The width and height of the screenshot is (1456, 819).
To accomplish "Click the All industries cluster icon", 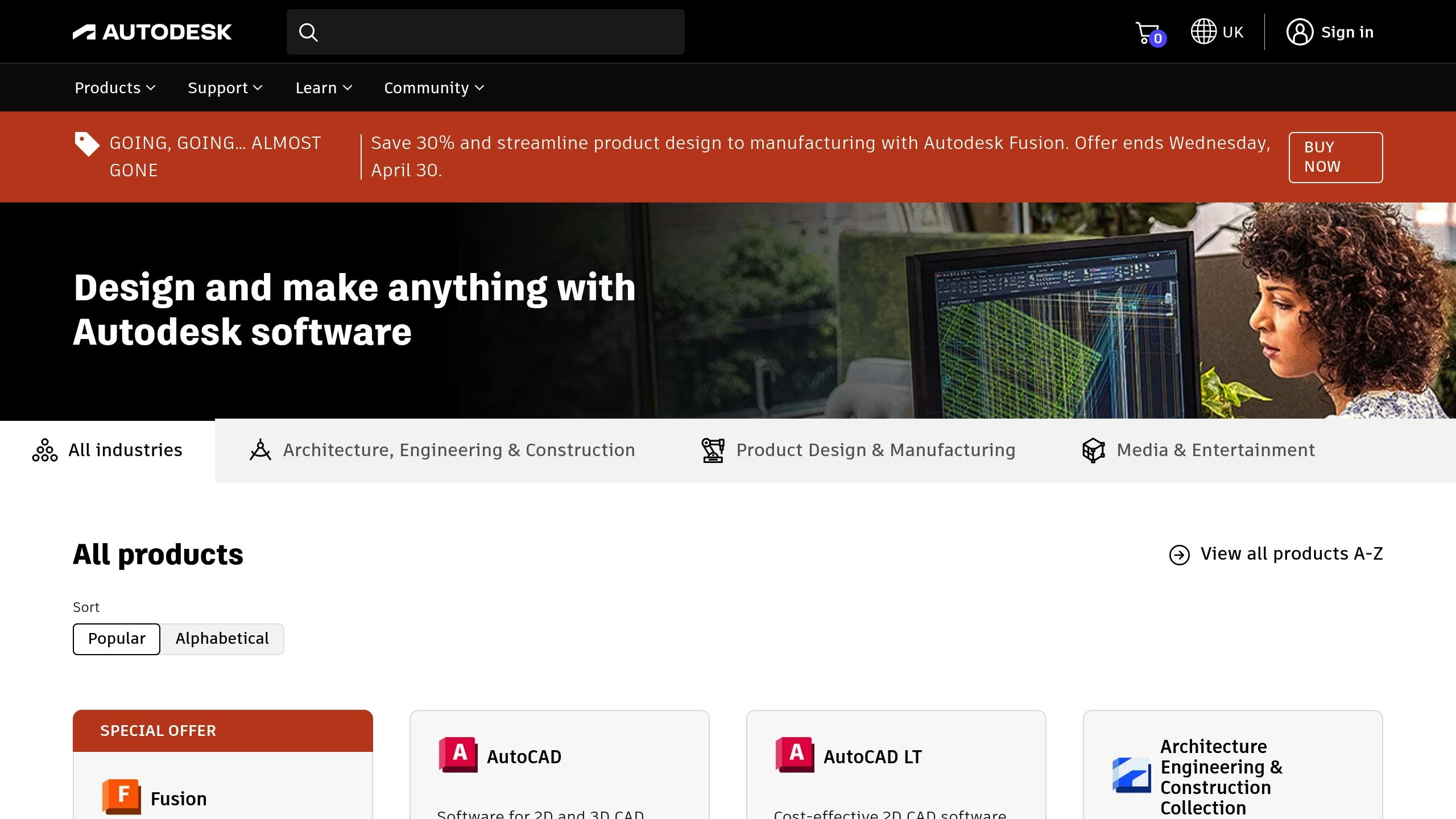I will pyautogui.click(x=45, y=450).
